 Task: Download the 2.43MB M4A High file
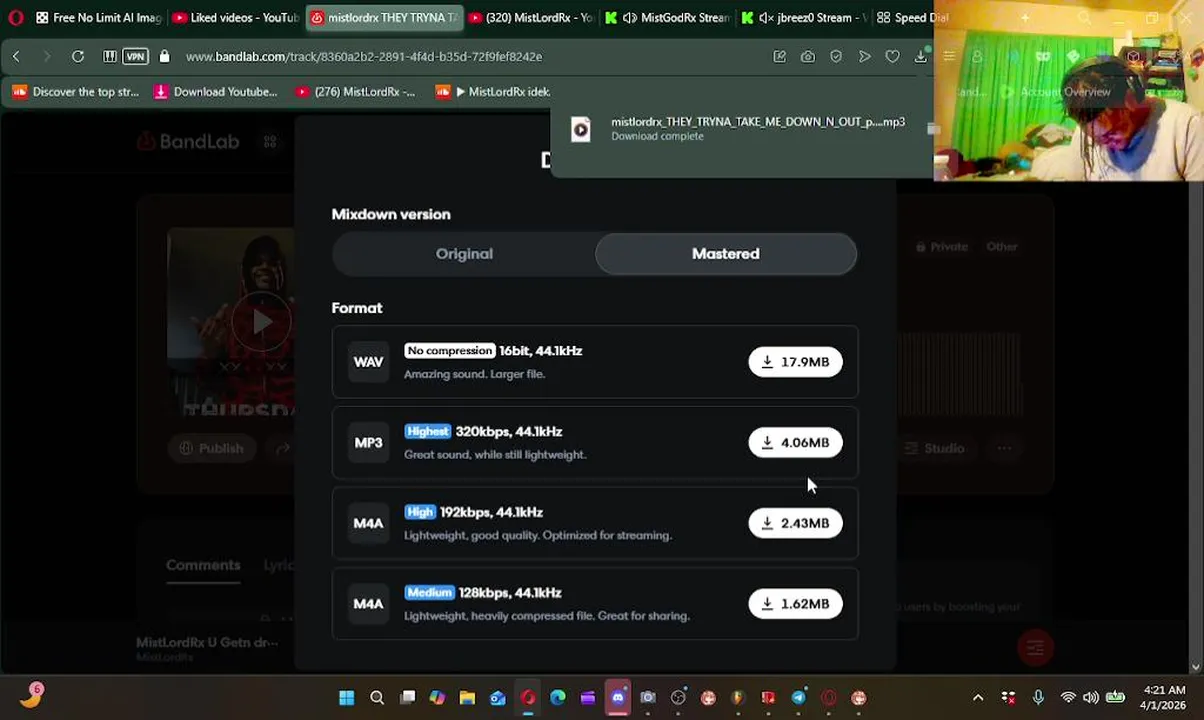795,523
